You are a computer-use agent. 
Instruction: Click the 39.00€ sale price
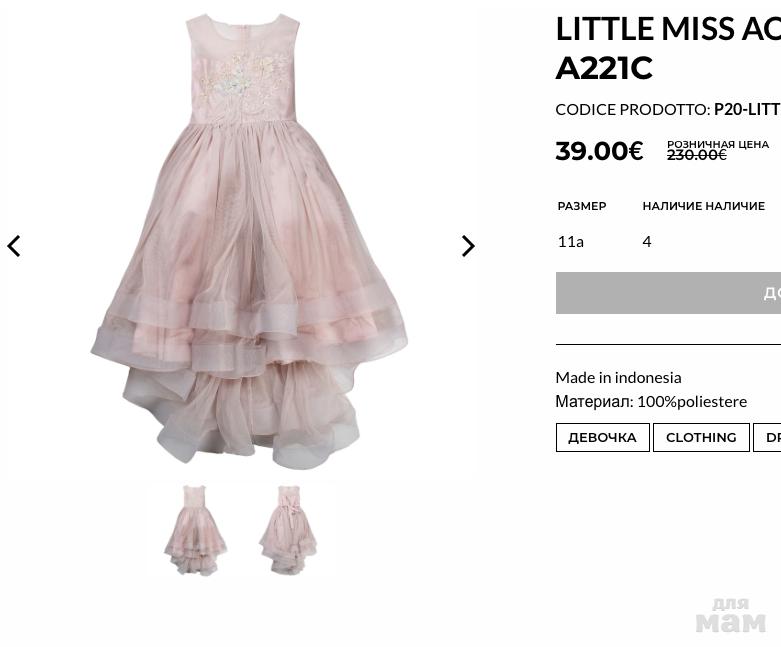point(599,151)
